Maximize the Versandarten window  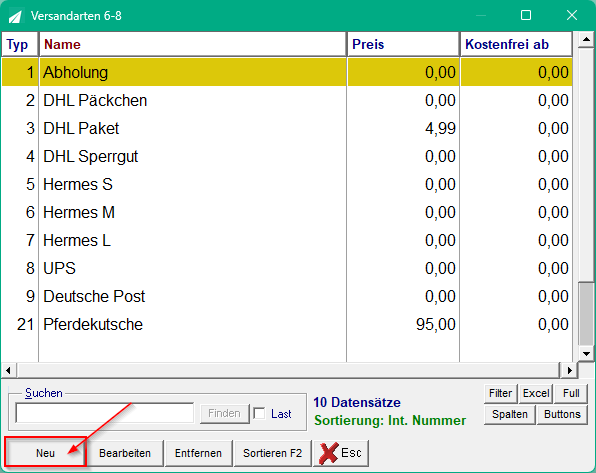526,15
